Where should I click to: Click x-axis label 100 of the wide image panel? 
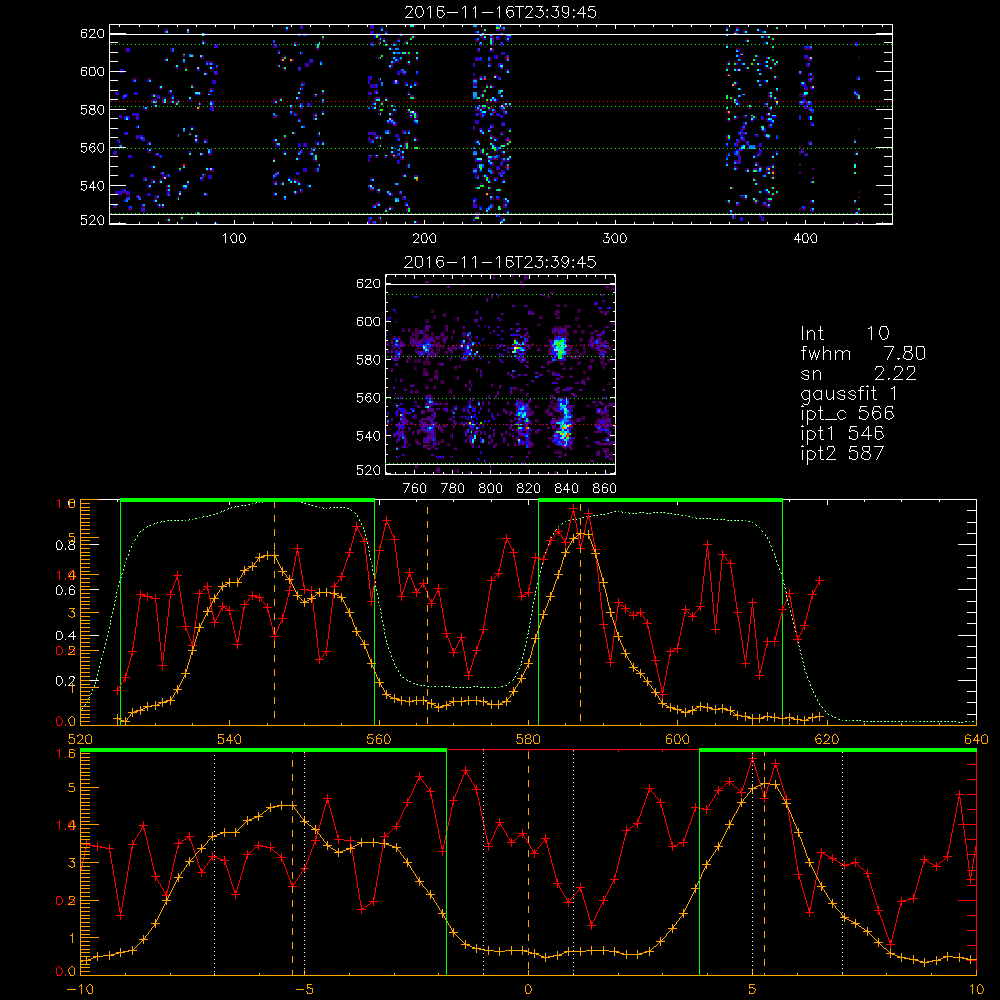[x=233, y=239]
